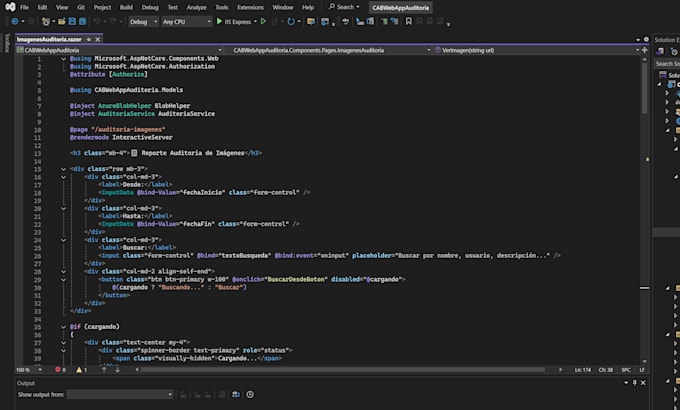The image size is (680, 410).
Task: Collapse the div block at line 24
Action: coord(63,240)
